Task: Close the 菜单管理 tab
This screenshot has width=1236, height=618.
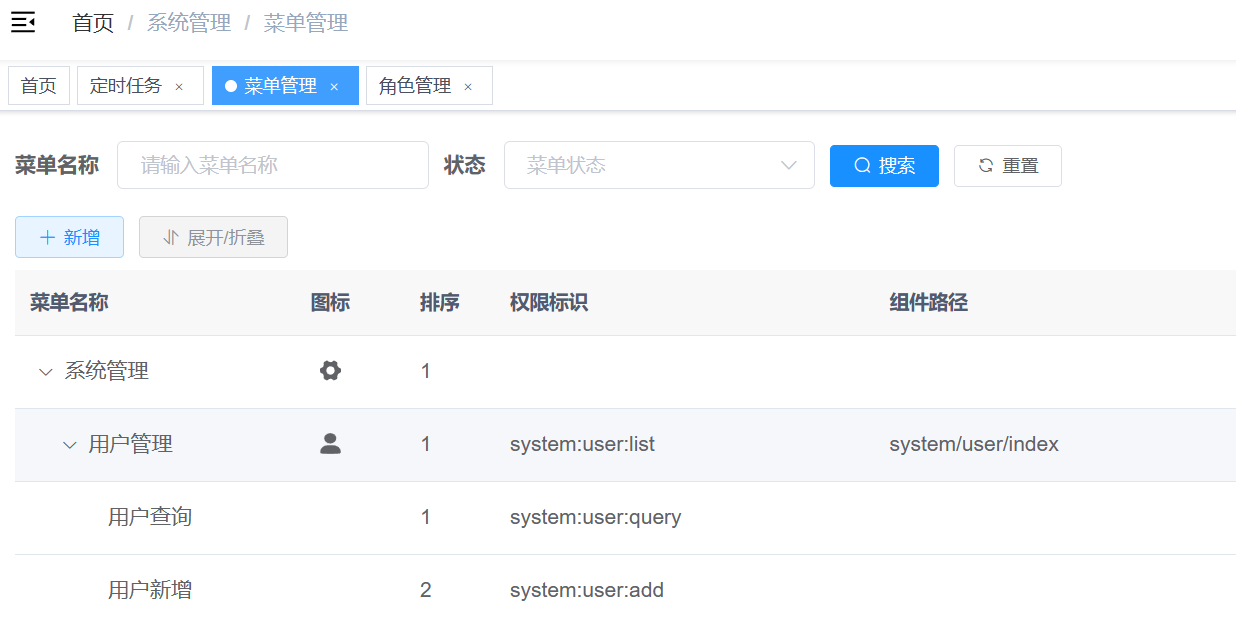Action: pyautogui.click(x=334, y=87)
